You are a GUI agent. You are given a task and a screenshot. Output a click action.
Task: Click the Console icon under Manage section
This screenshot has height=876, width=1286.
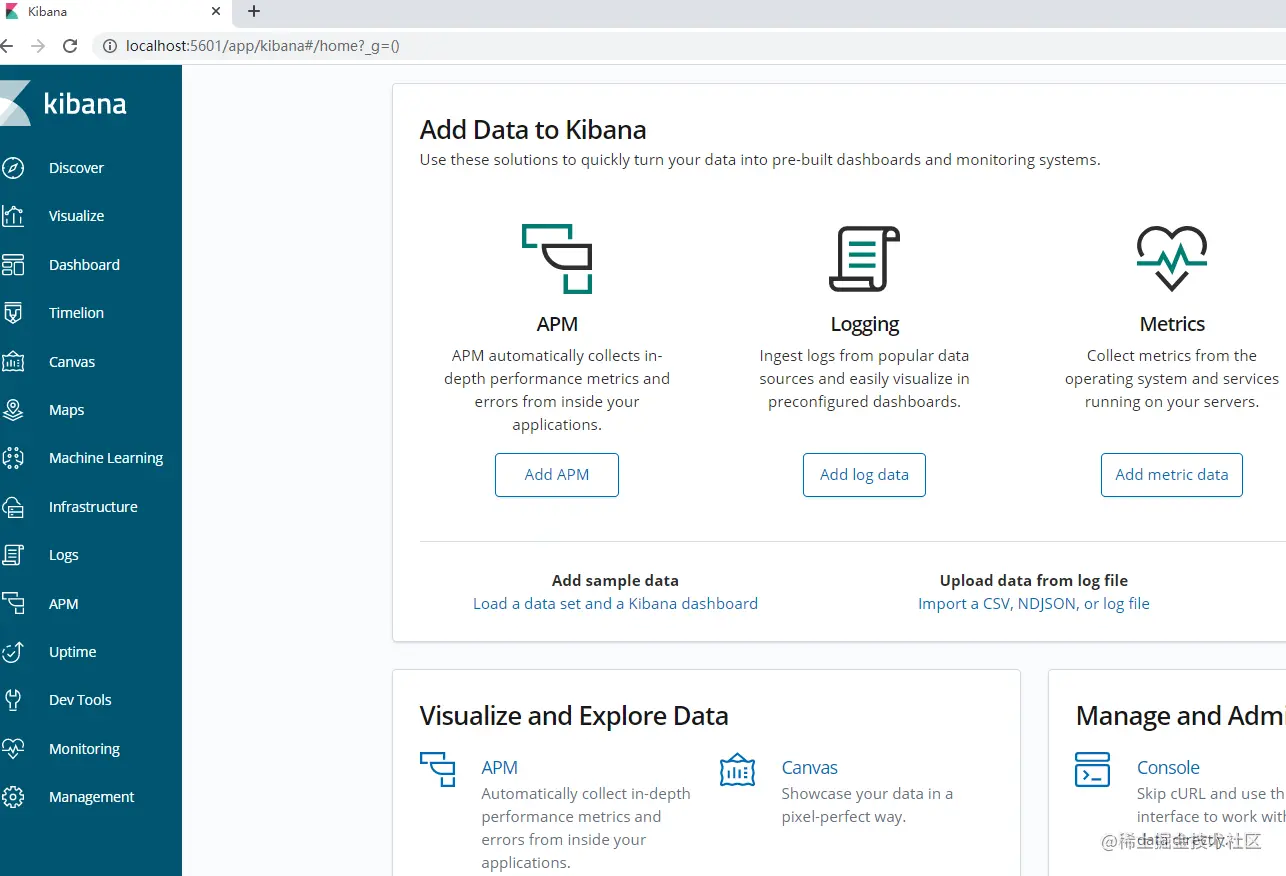[x=1092, y=769]
